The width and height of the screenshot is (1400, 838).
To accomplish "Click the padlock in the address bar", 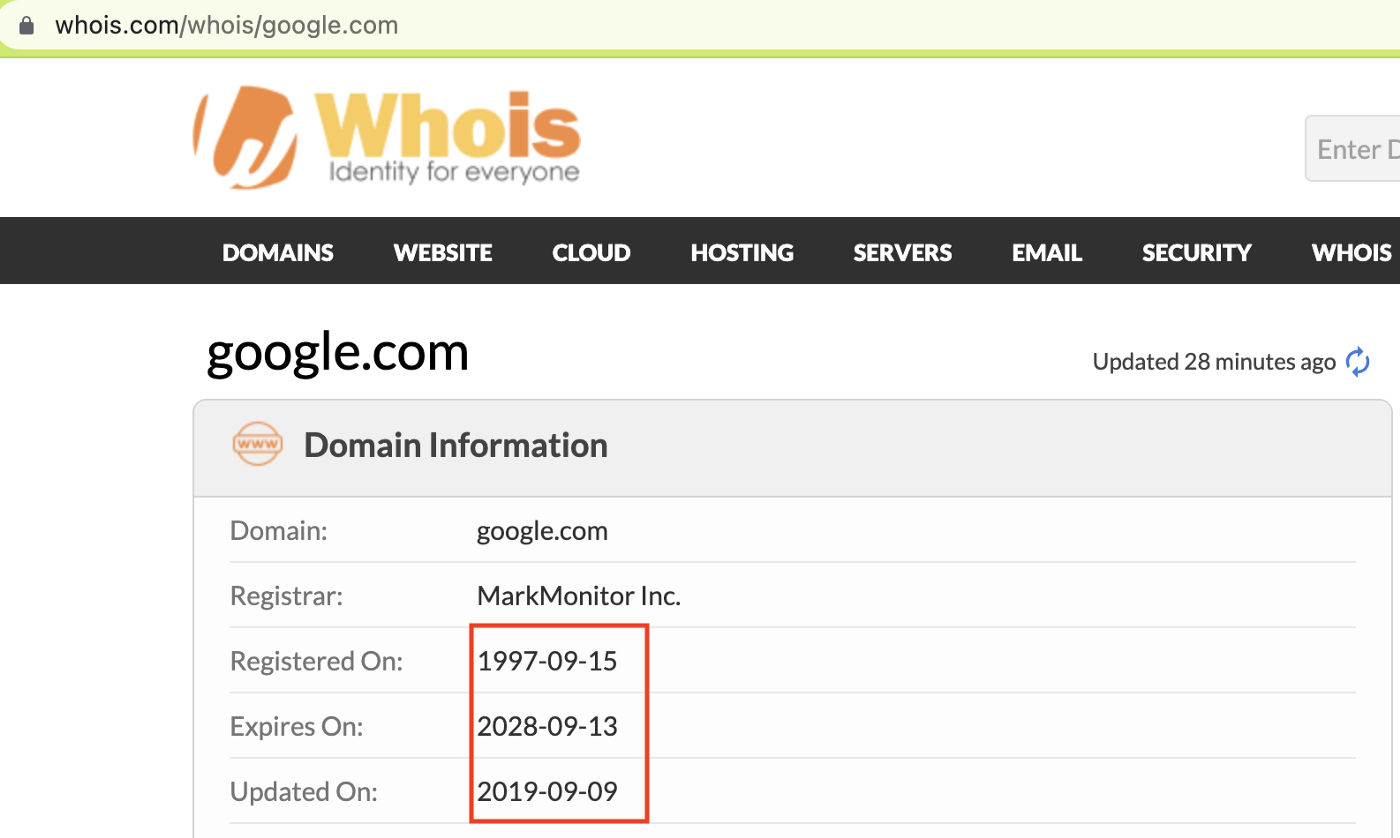I will (x=25, y=24).
